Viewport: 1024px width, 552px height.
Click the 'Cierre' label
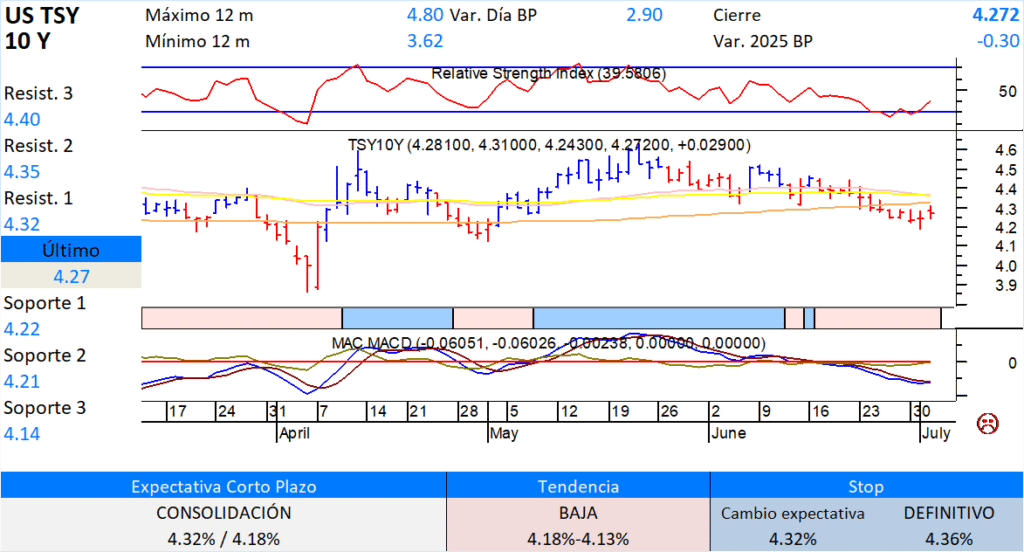737,15
